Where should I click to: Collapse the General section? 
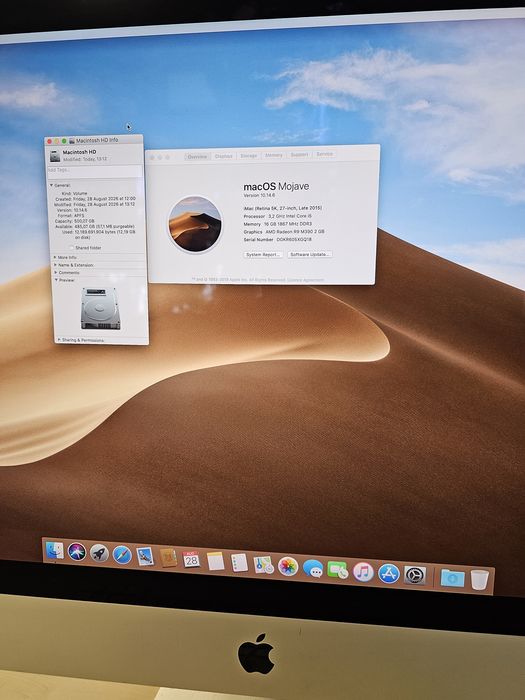51,185
